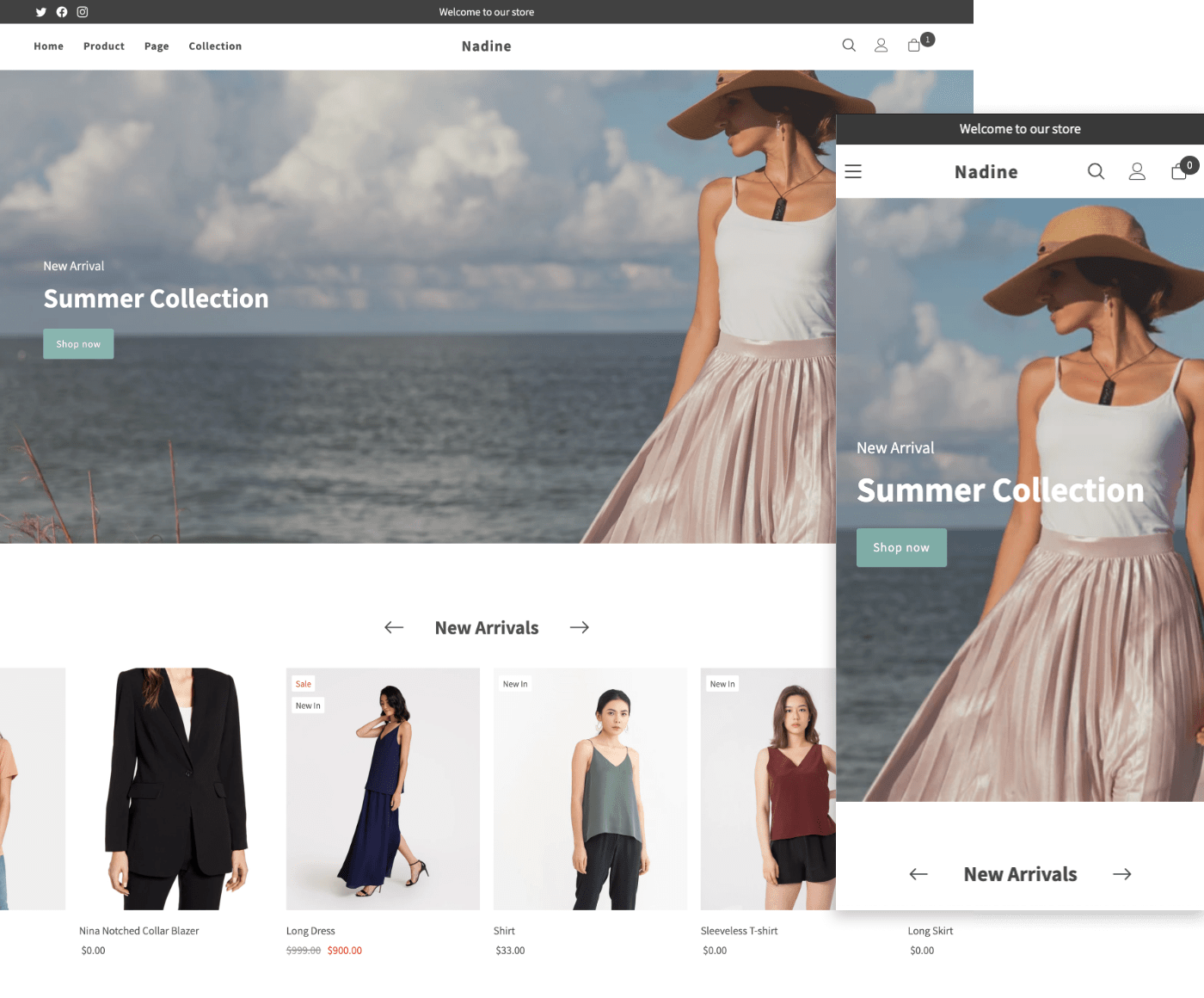Select the Home navigation item

tap(48, 46)
